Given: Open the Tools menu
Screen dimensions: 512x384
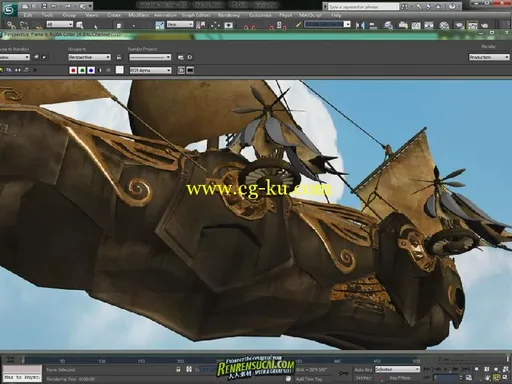Looking at the screenshot, I should click(47, 15).
